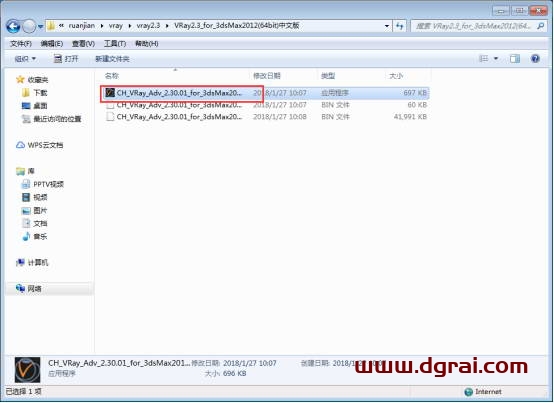The height and width of the screenshot is (403, 554).
Task: Click the WPS cloud icon
Action: tap(20, 145)
